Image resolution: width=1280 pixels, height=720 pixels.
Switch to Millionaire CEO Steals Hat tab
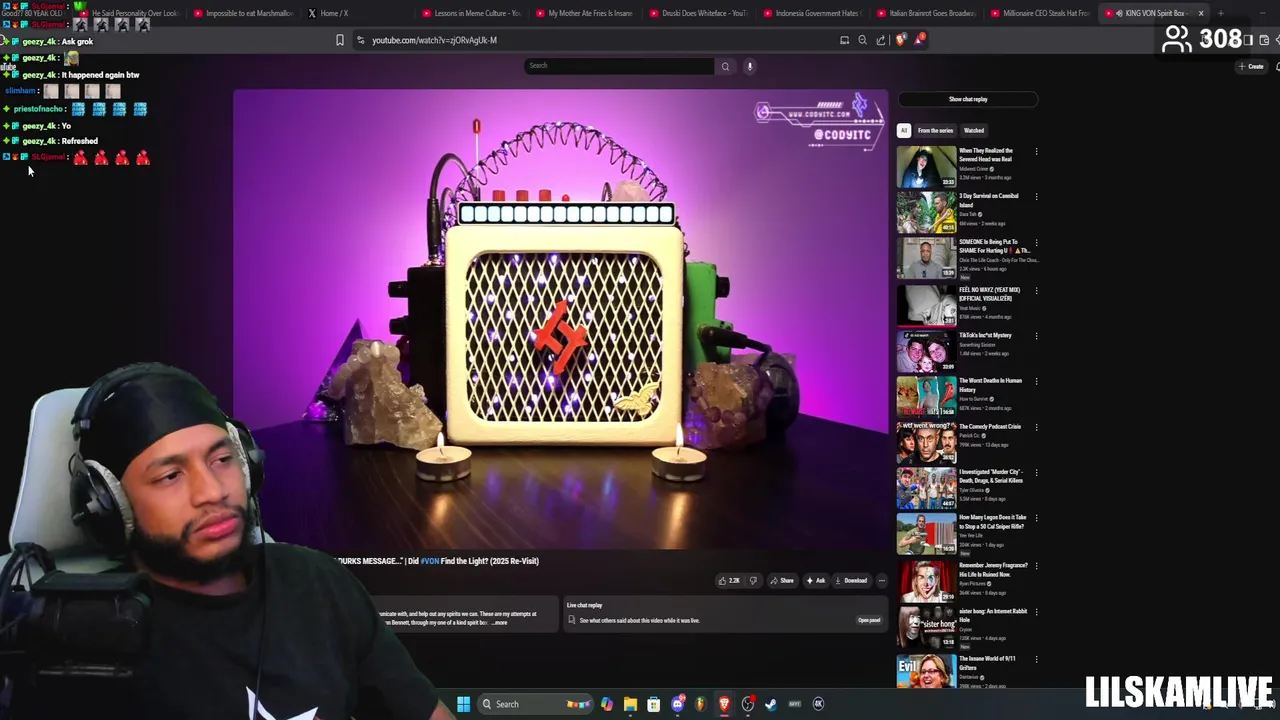[x=1039, y=13]
